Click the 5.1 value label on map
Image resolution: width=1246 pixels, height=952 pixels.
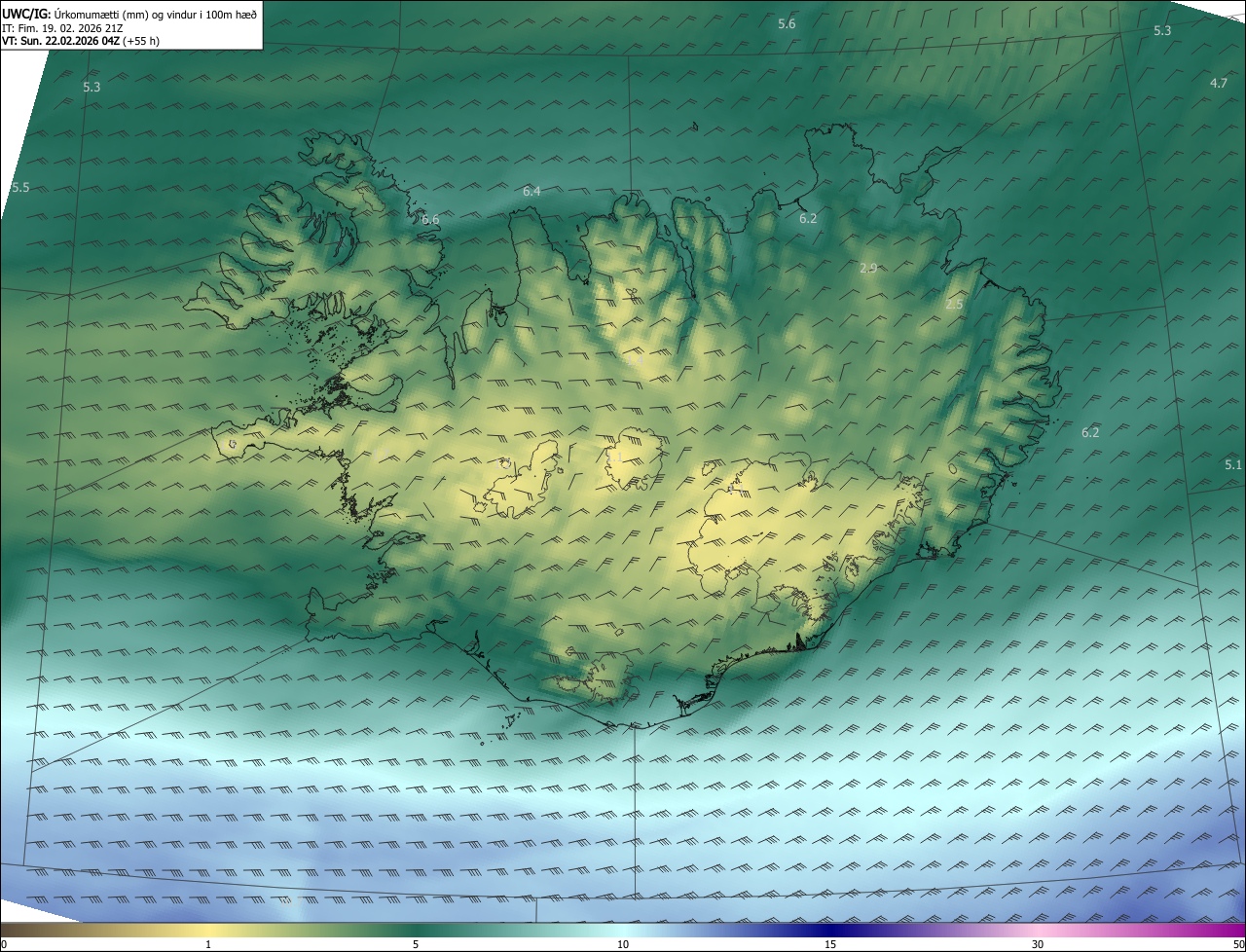tap(1233, 465)
